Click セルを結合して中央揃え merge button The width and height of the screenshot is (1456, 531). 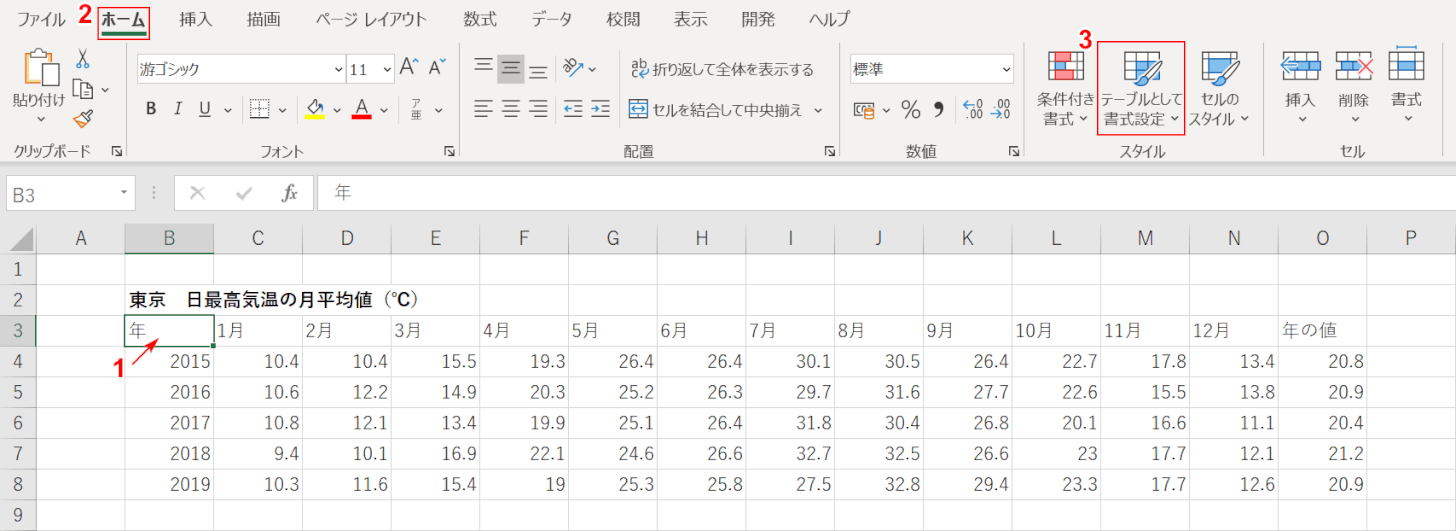[x=714, y=109]
